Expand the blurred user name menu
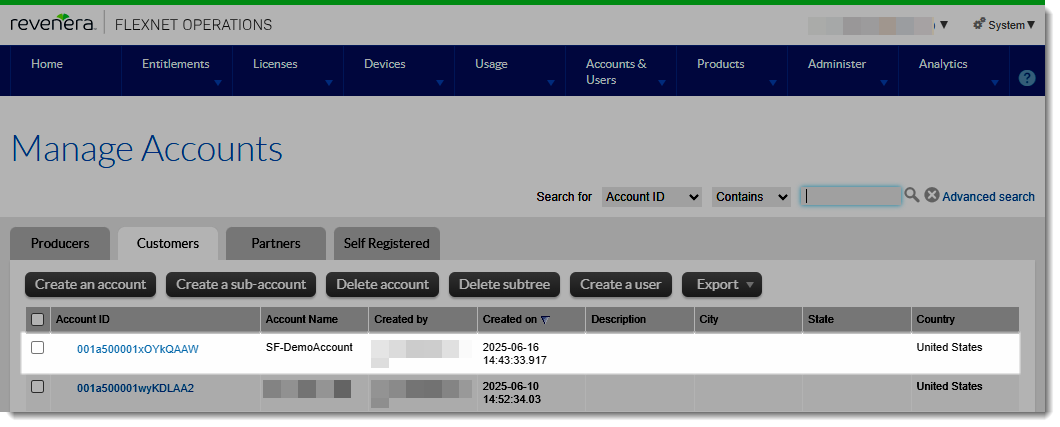1060x427 pixels. (944, 25)
